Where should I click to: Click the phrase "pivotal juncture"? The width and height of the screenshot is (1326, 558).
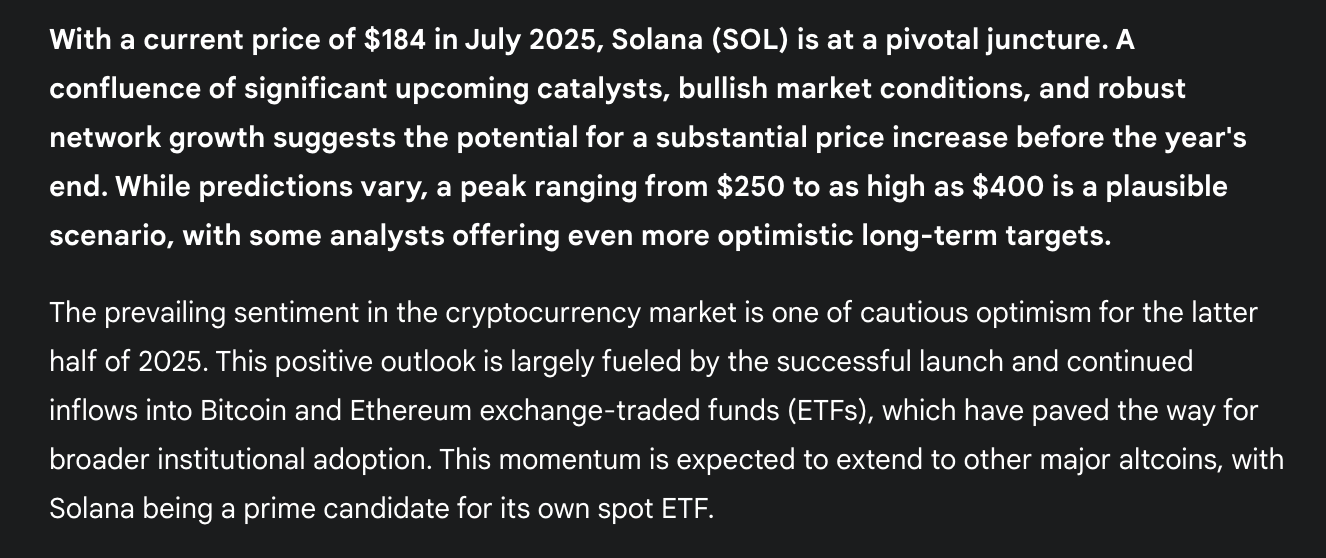pos(997,41)
